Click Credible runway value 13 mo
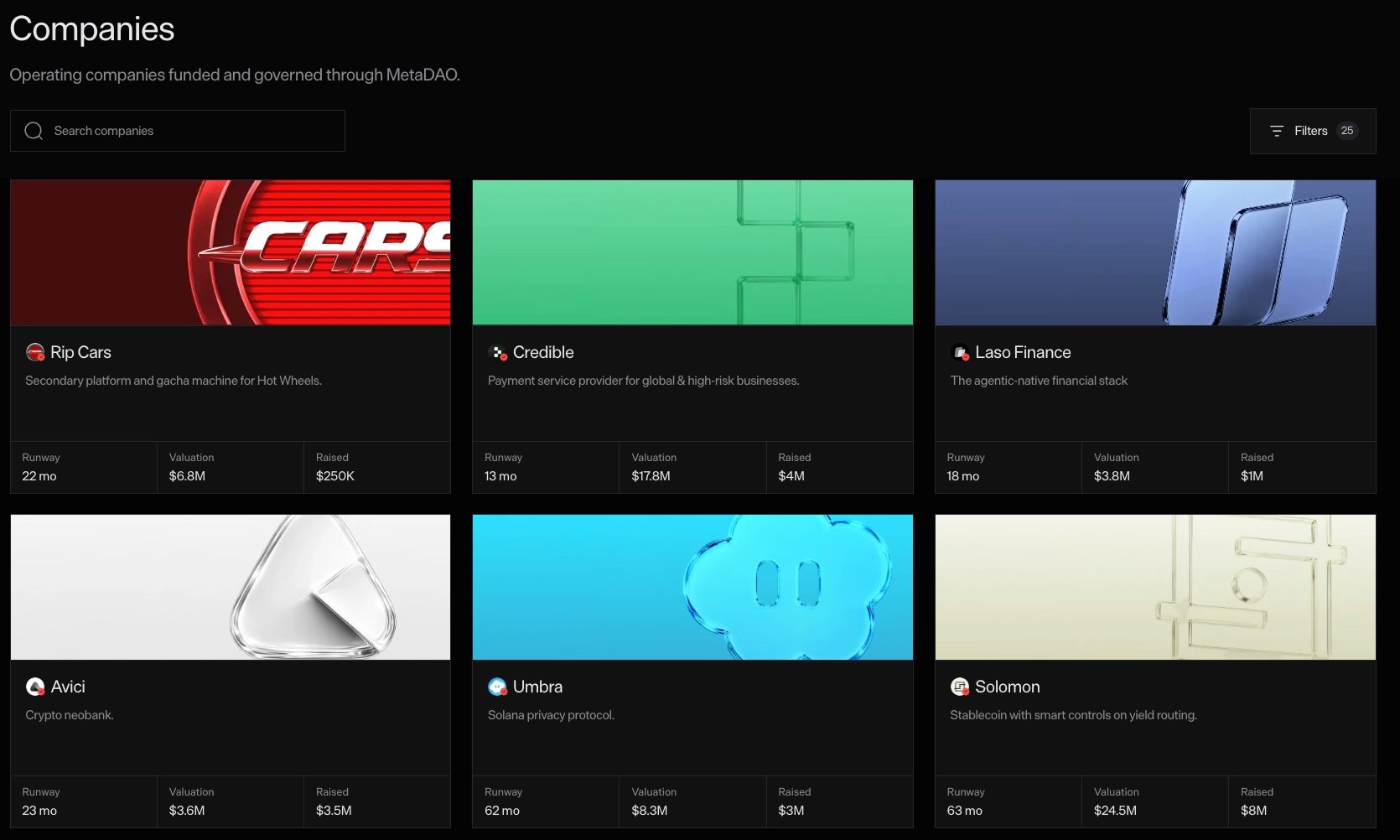Viewport: 1400px width, 840px height. (500, 475)
